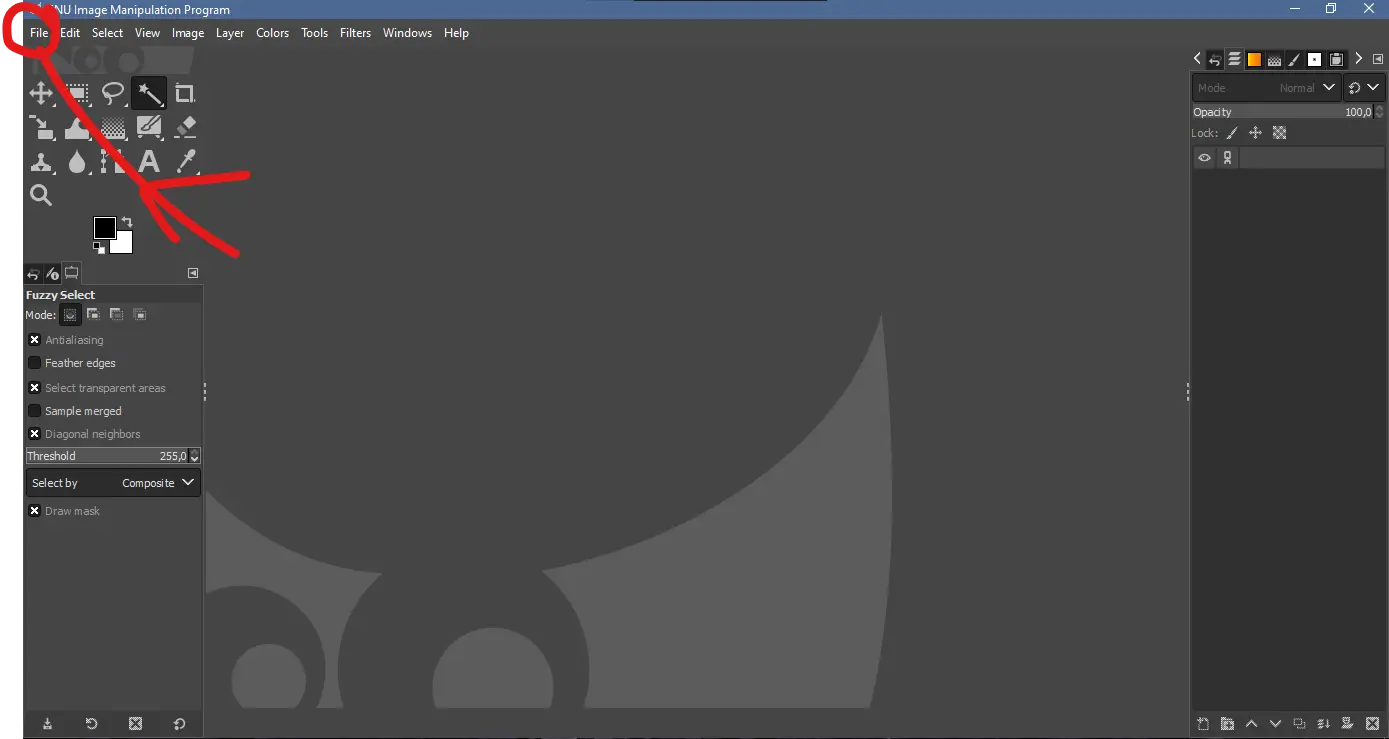Select the Paintbrush tool

coord(149,127)
